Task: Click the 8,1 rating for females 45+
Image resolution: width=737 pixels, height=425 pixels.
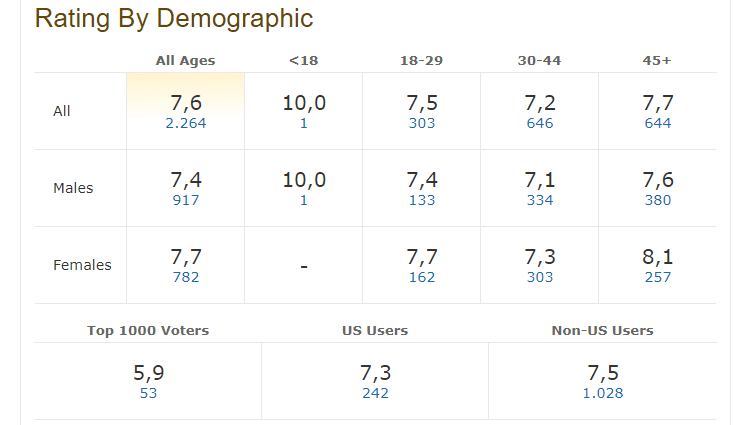Action: 658,258
